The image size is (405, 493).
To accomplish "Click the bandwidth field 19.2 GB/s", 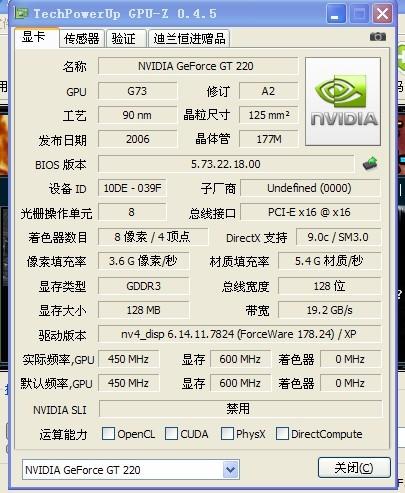I will [x=329, y=310].
